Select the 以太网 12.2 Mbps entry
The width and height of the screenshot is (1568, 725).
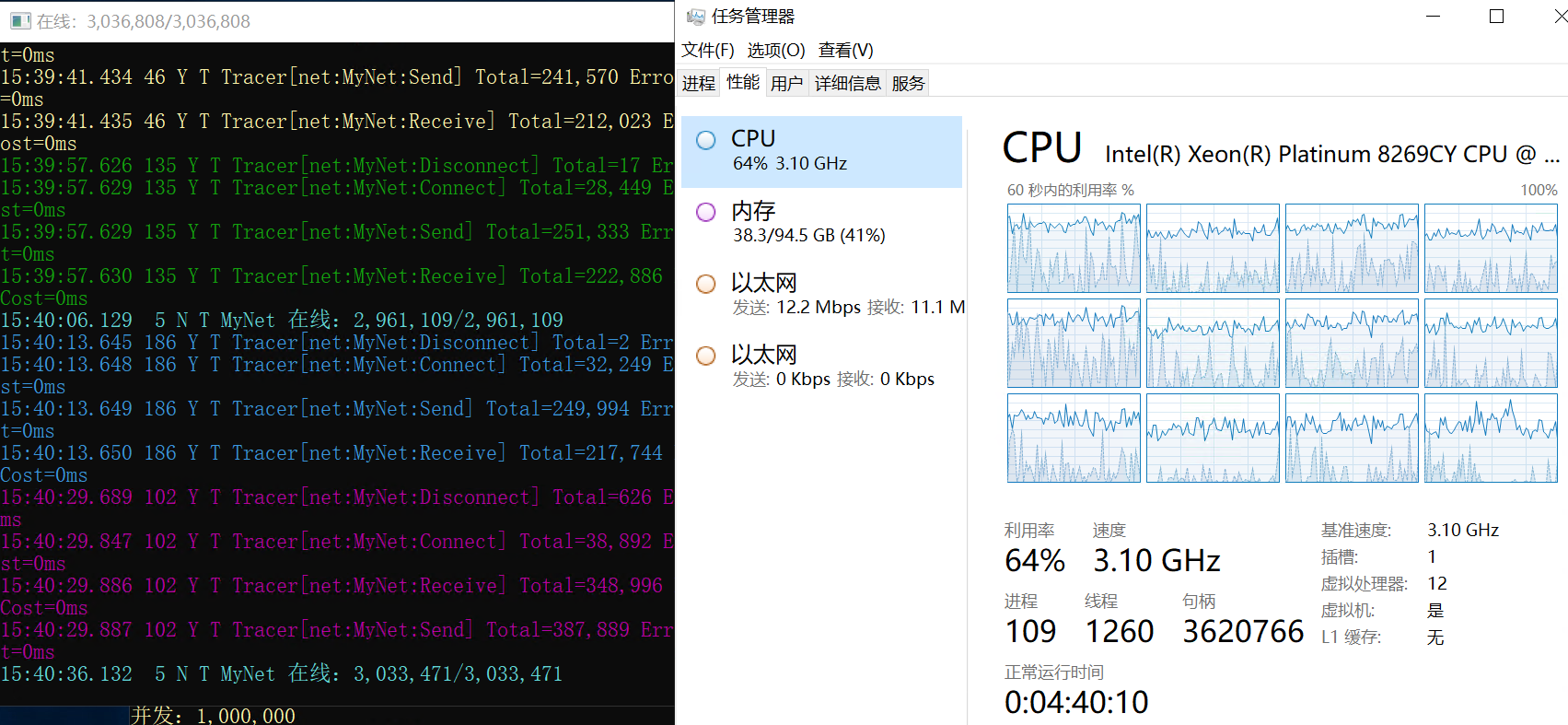point(821,295)
